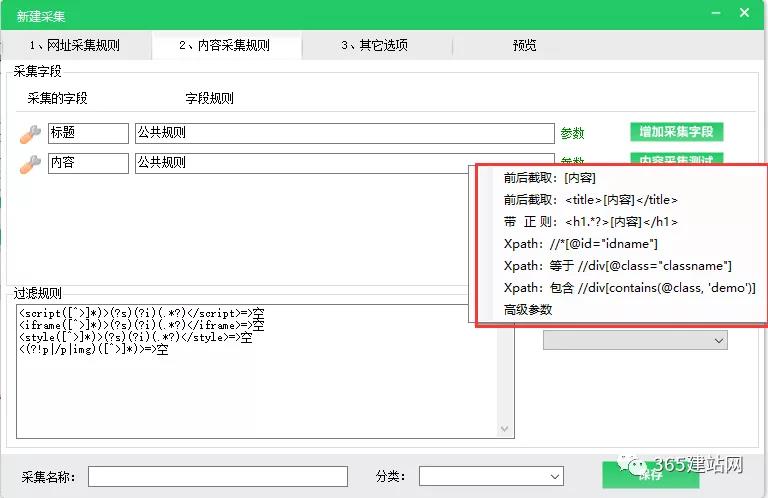Open the 其它选项 tab

pos(375,46)
